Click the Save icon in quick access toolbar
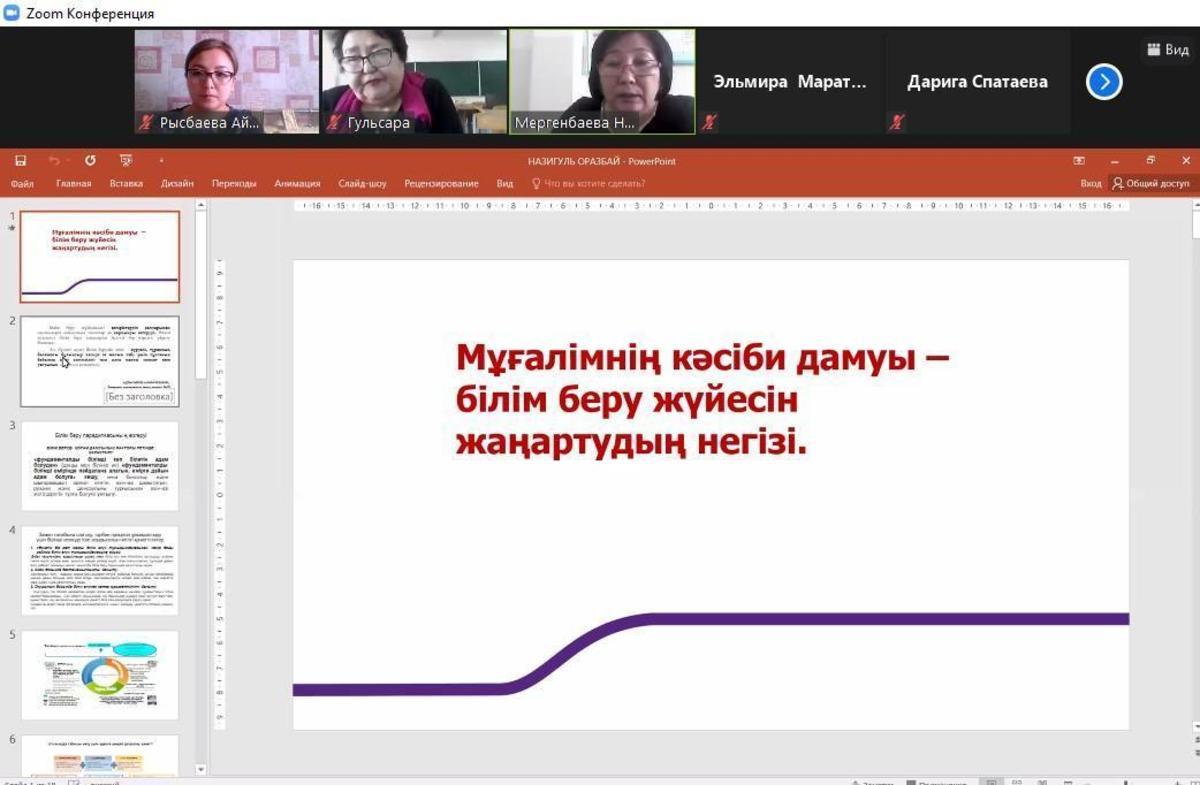Viewport: 1200px width, 785px height. point(20,161)
